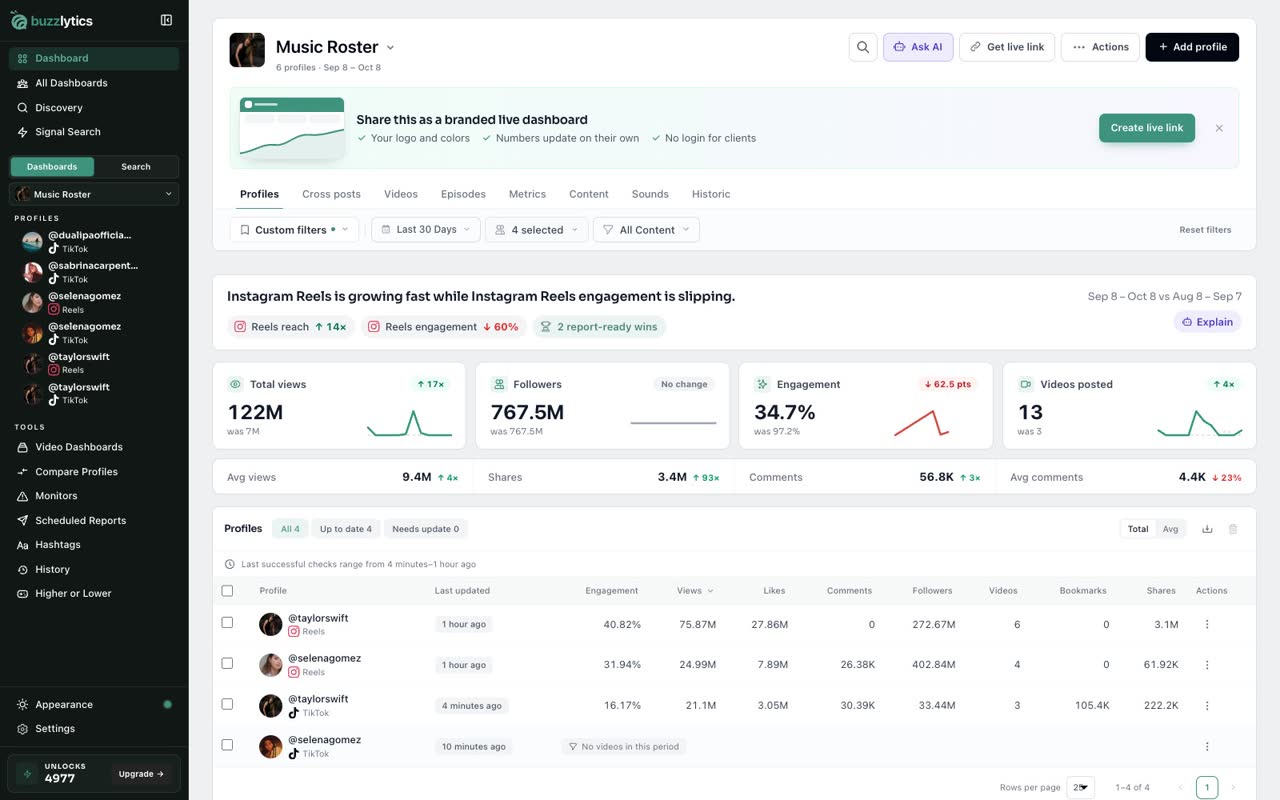Image resolution: width=1280 pixels, height=800 pixels.
Task: Open the Rows per page selector
Action: click(1081, 788)
